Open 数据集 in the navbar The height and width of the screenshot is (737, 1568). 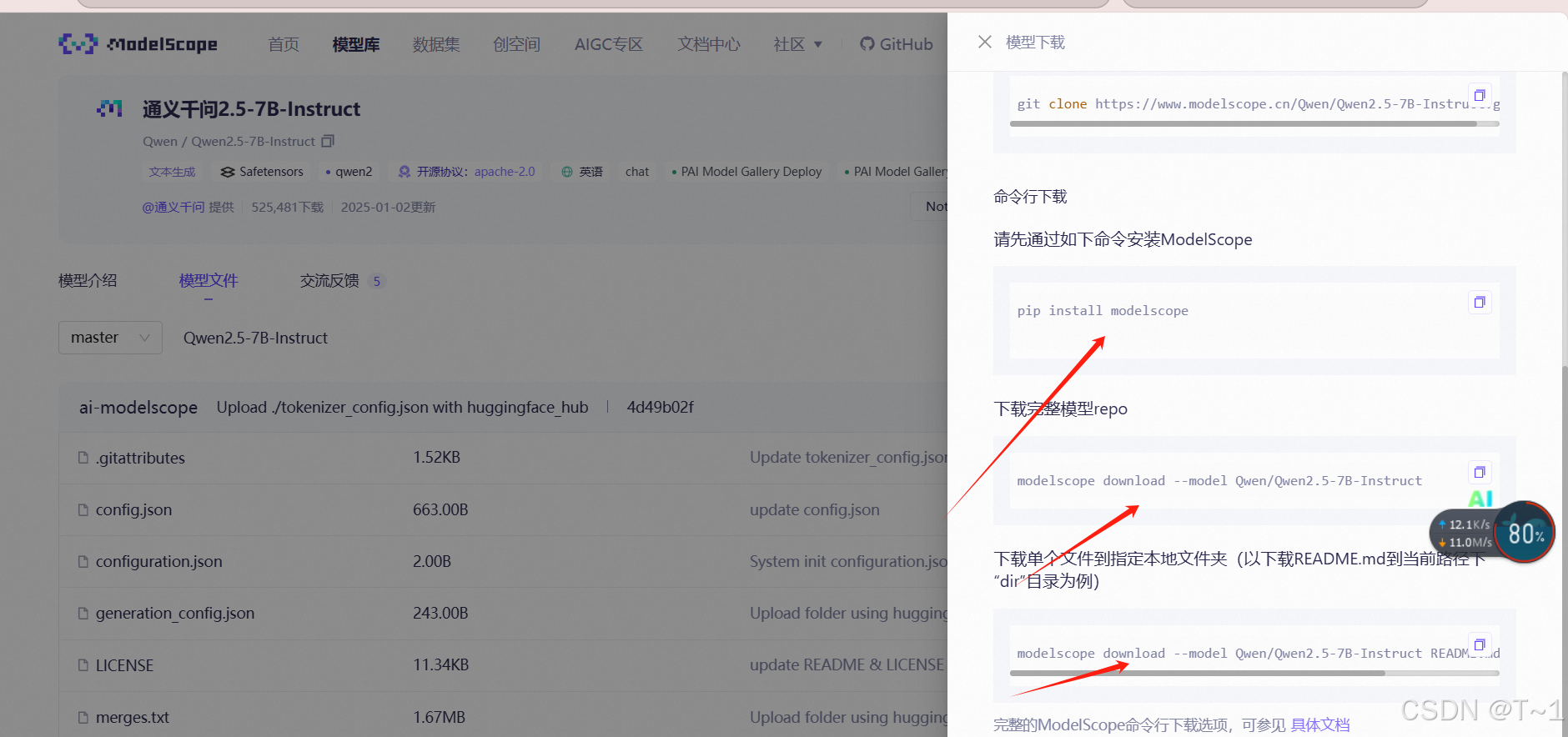tap(436, 44)
